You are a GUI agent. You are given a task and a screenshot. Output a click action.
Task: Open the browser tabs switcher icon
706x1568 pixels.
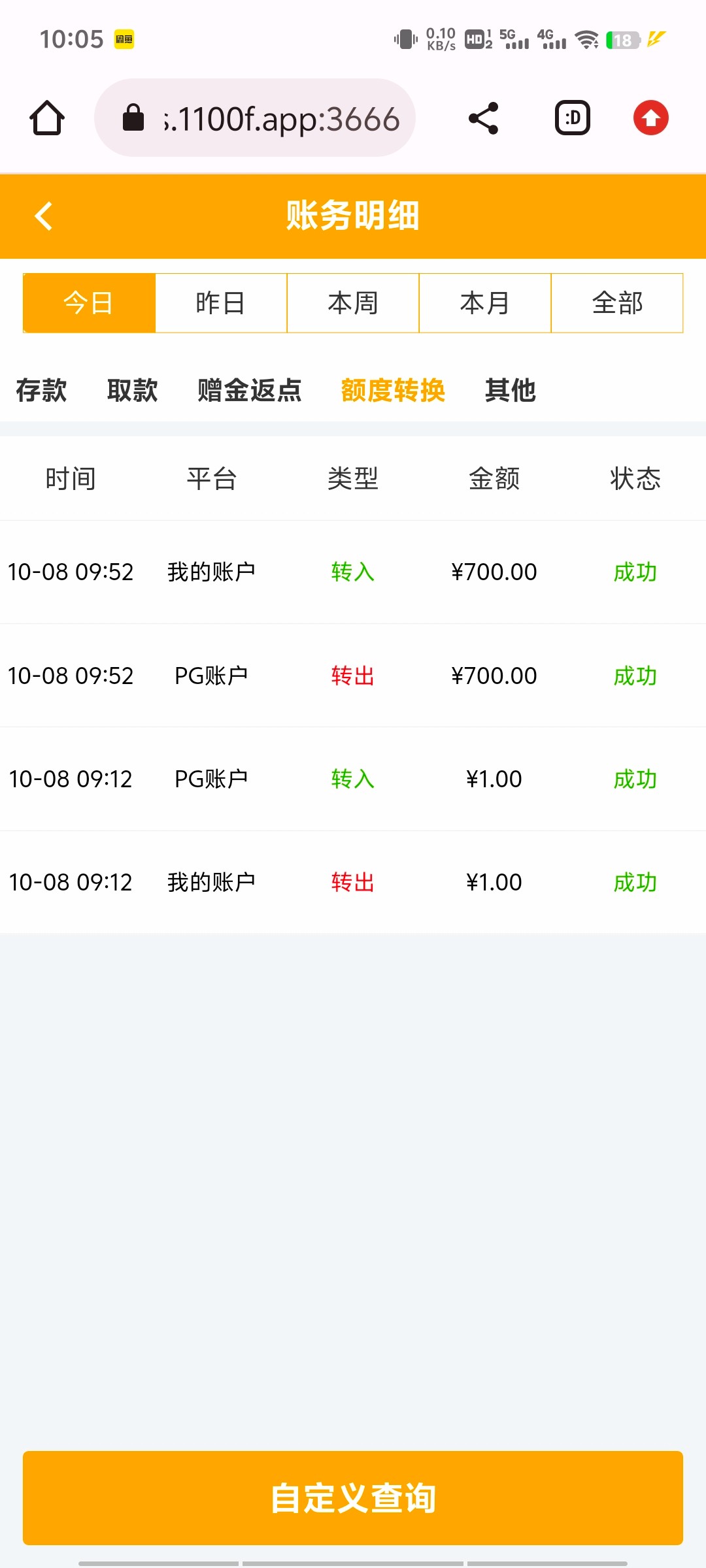[573, 118]
